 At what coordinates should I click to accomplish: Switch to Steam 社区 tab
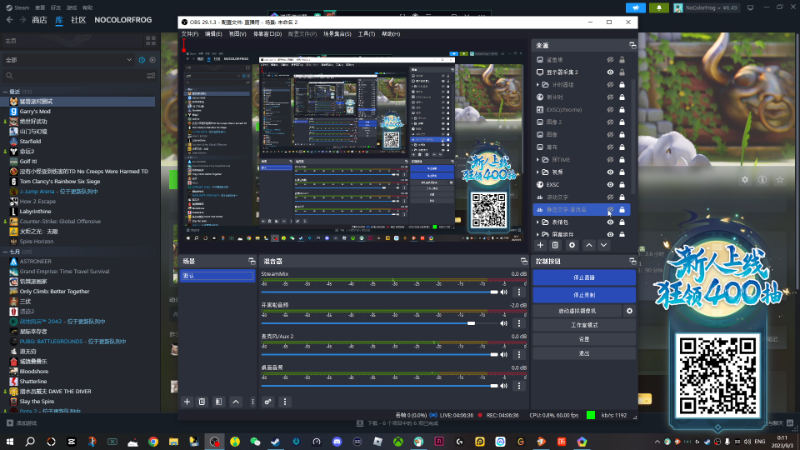point(78,20)
